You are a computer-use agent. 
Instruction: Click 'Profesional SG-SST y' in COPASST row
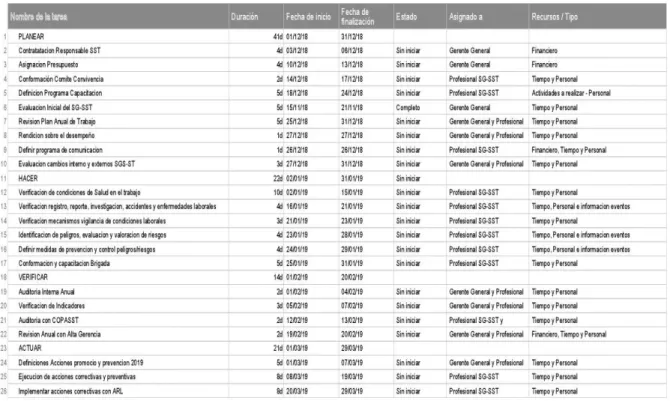476,320
